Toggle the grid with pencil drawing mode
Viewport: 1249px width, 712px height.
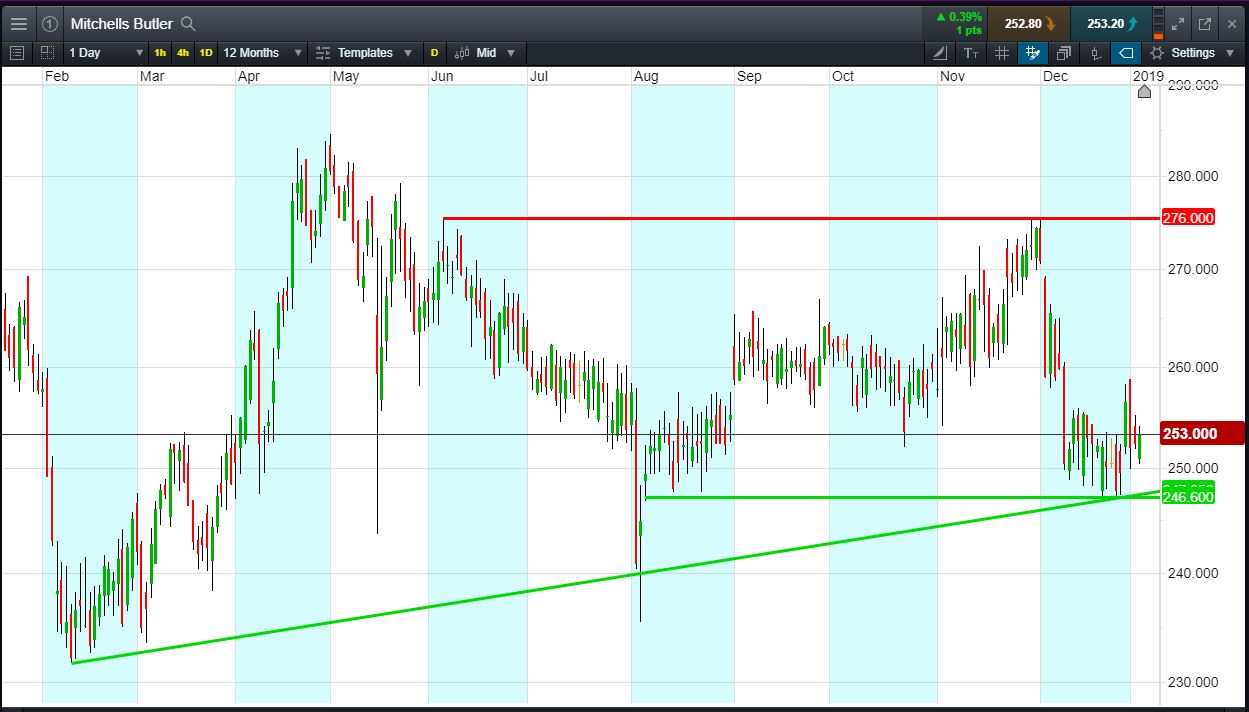pyautogui.click(x=1033, y=52)
